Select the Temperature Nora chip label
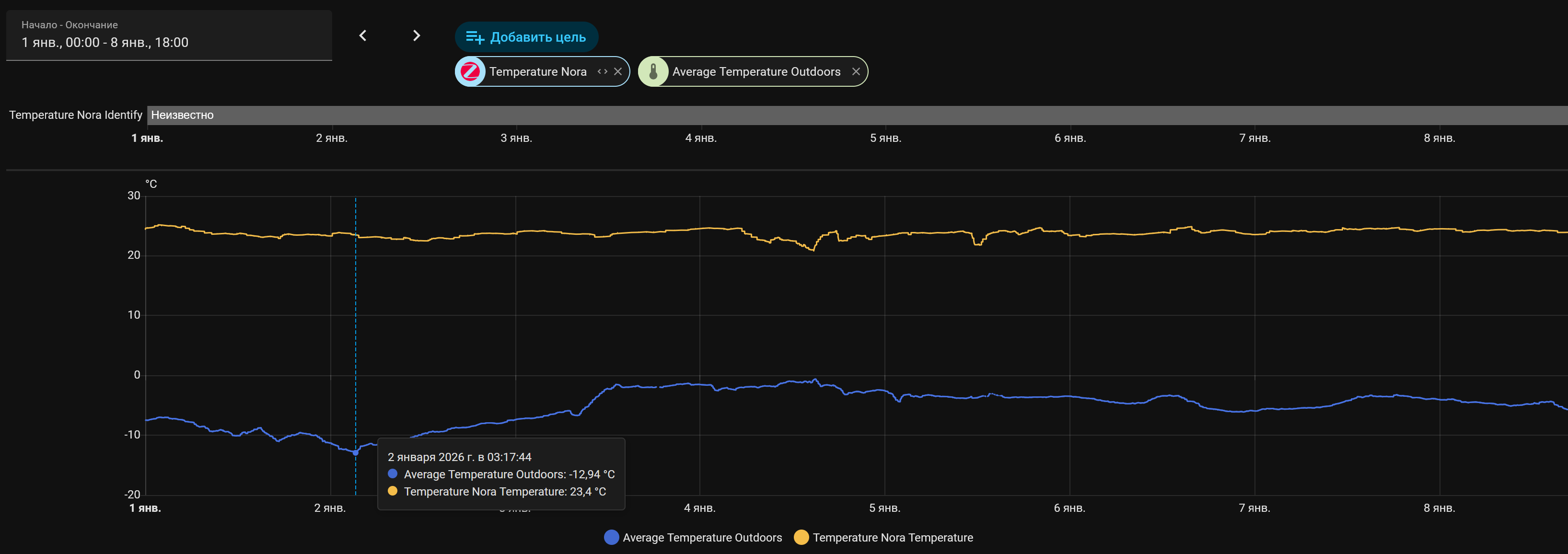Image resolution: width=1568 pixels, height=554 pixels. click(537, 72)
